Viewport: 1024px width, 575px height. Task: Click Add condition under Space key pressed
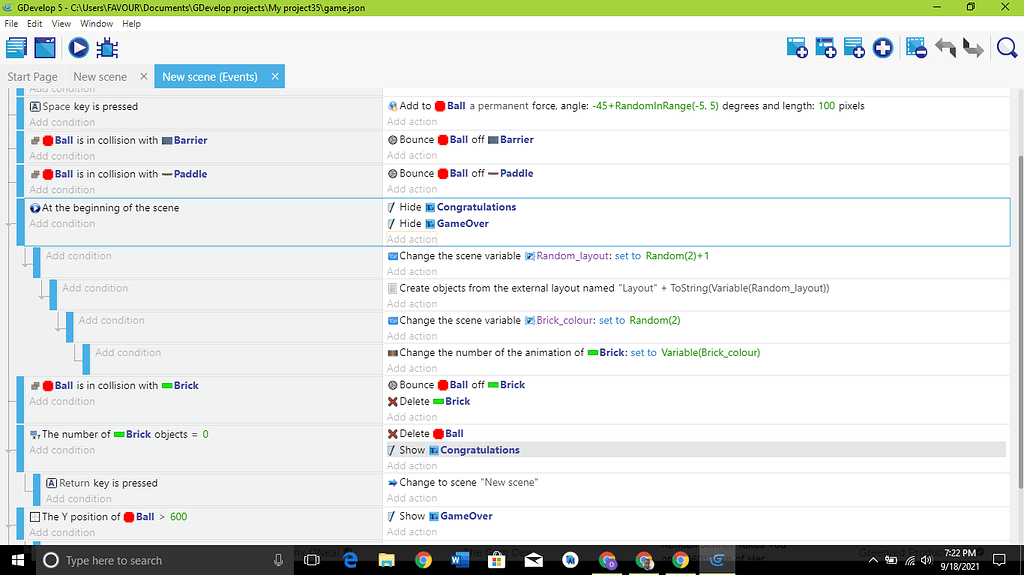[62, 122]
